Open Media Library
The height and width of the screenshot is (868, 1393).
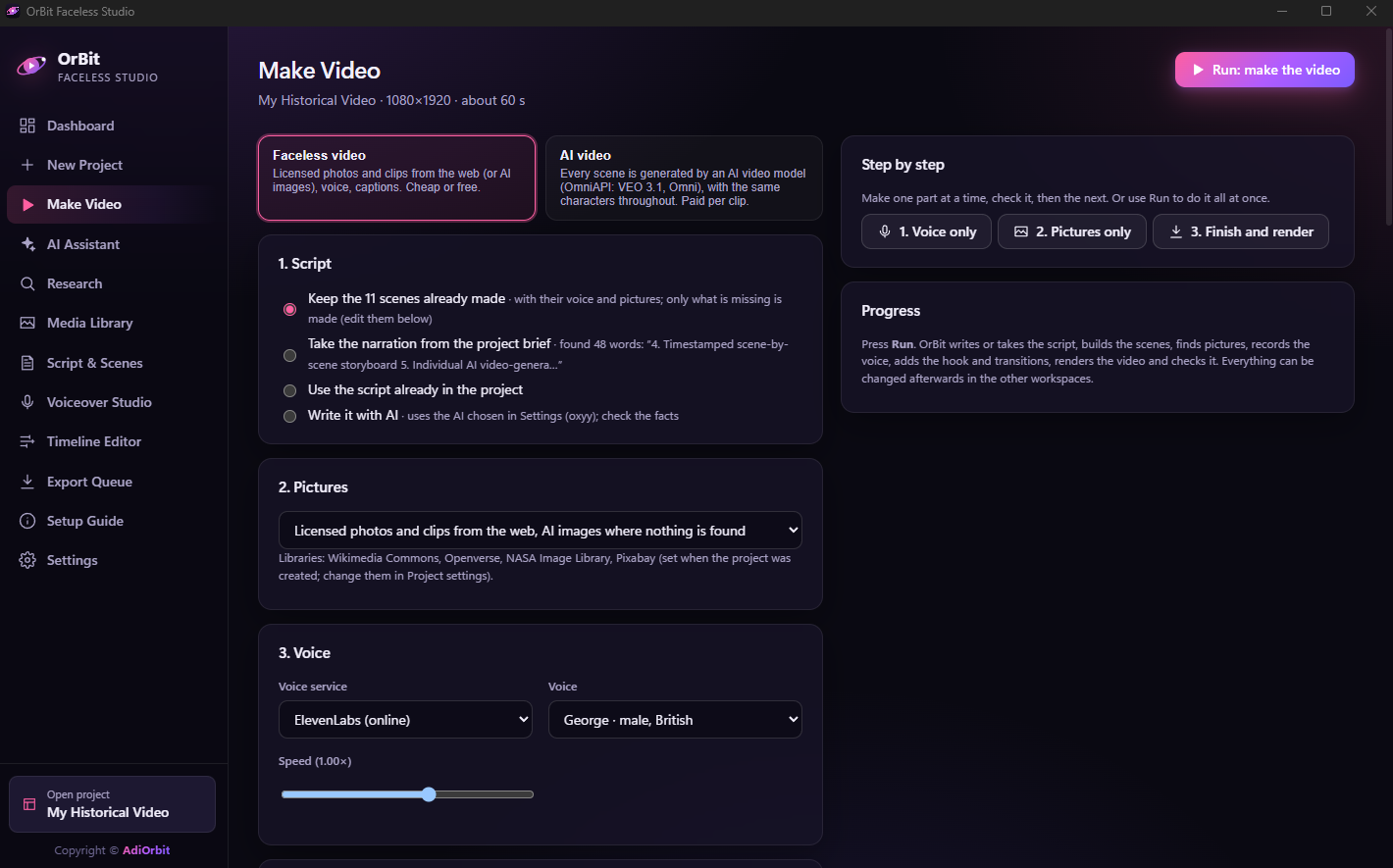114,323
